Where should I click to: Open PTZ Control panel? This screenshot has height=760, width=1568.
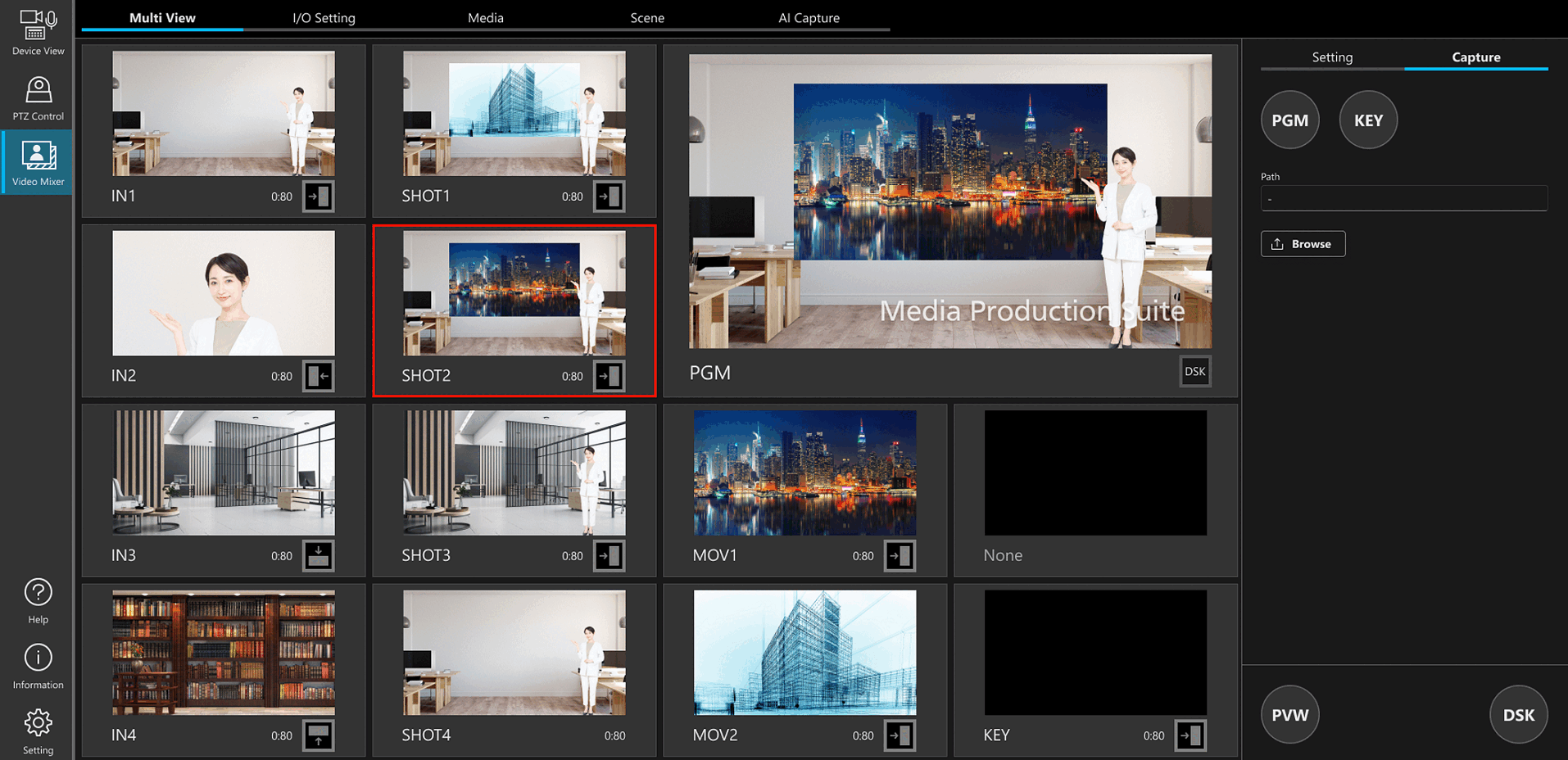[x=38, y=97]
